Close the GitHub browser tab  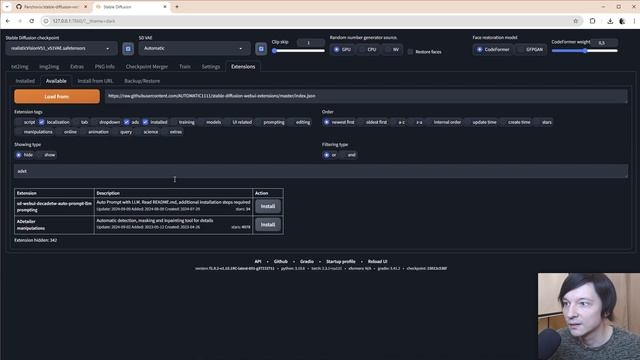(86, 7)
